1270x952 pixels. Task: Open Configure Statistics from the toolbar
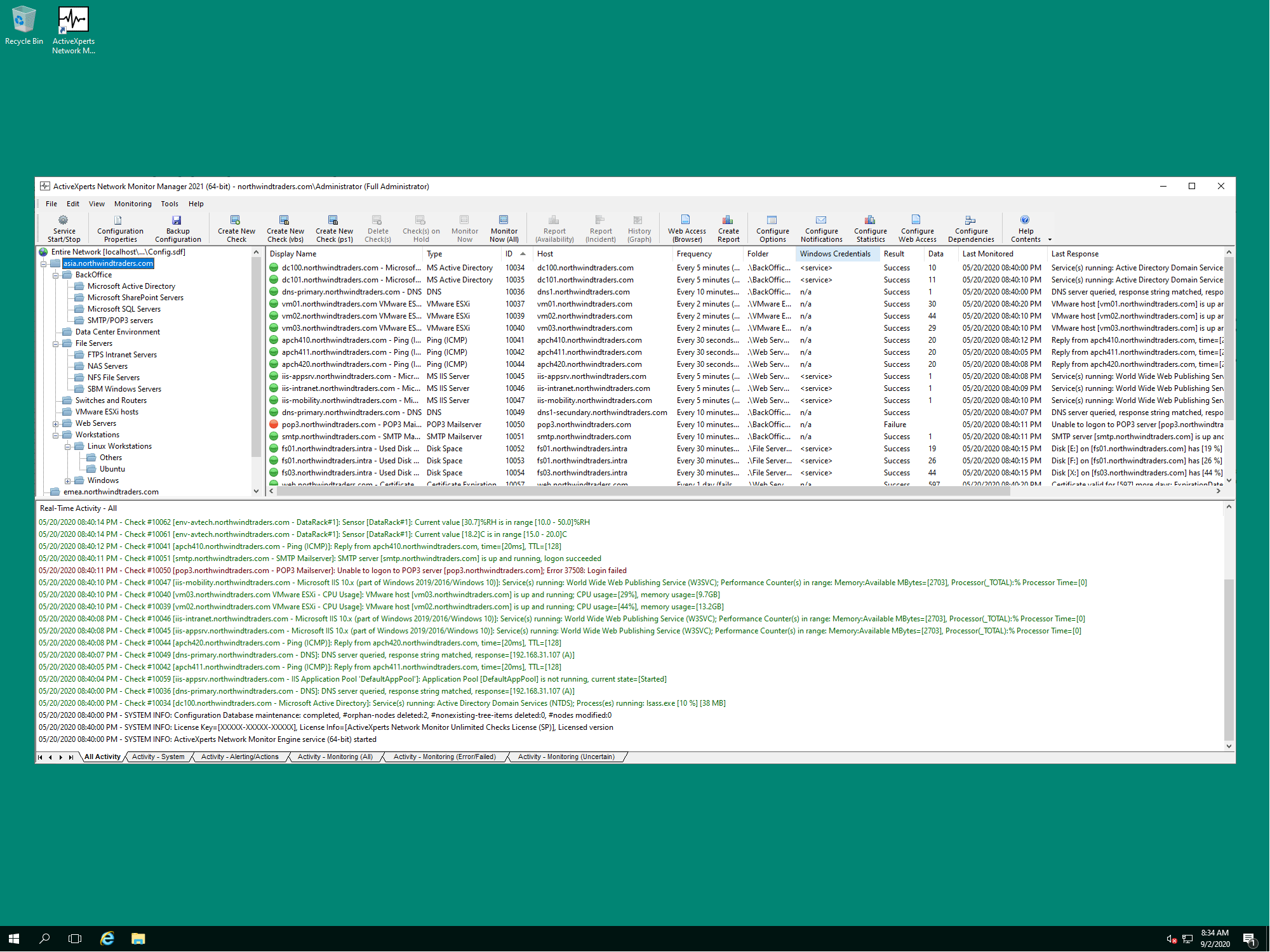click(871, 228)
